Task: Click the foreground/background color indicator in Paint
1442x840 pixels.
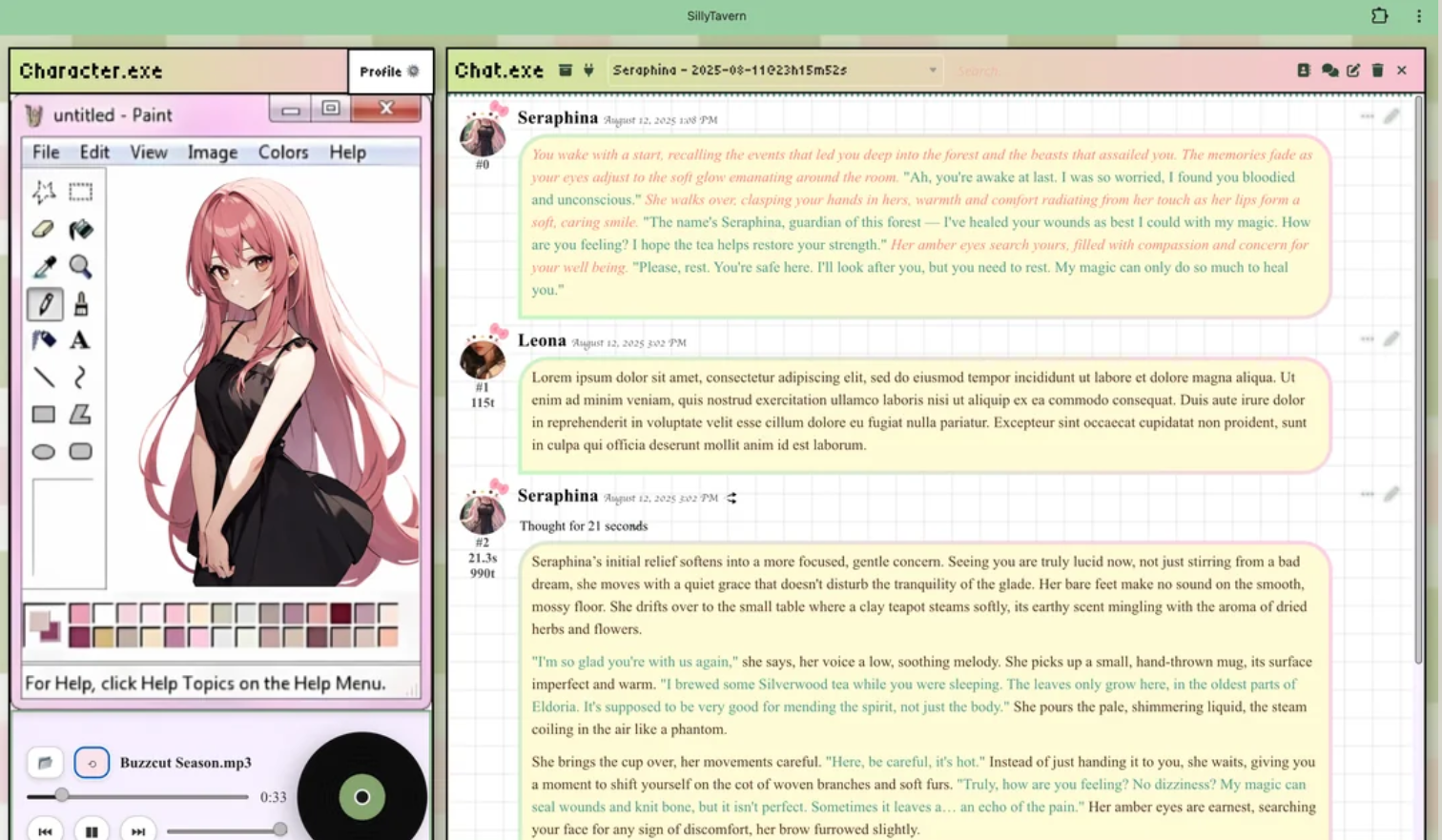Action: coord(44,625)
